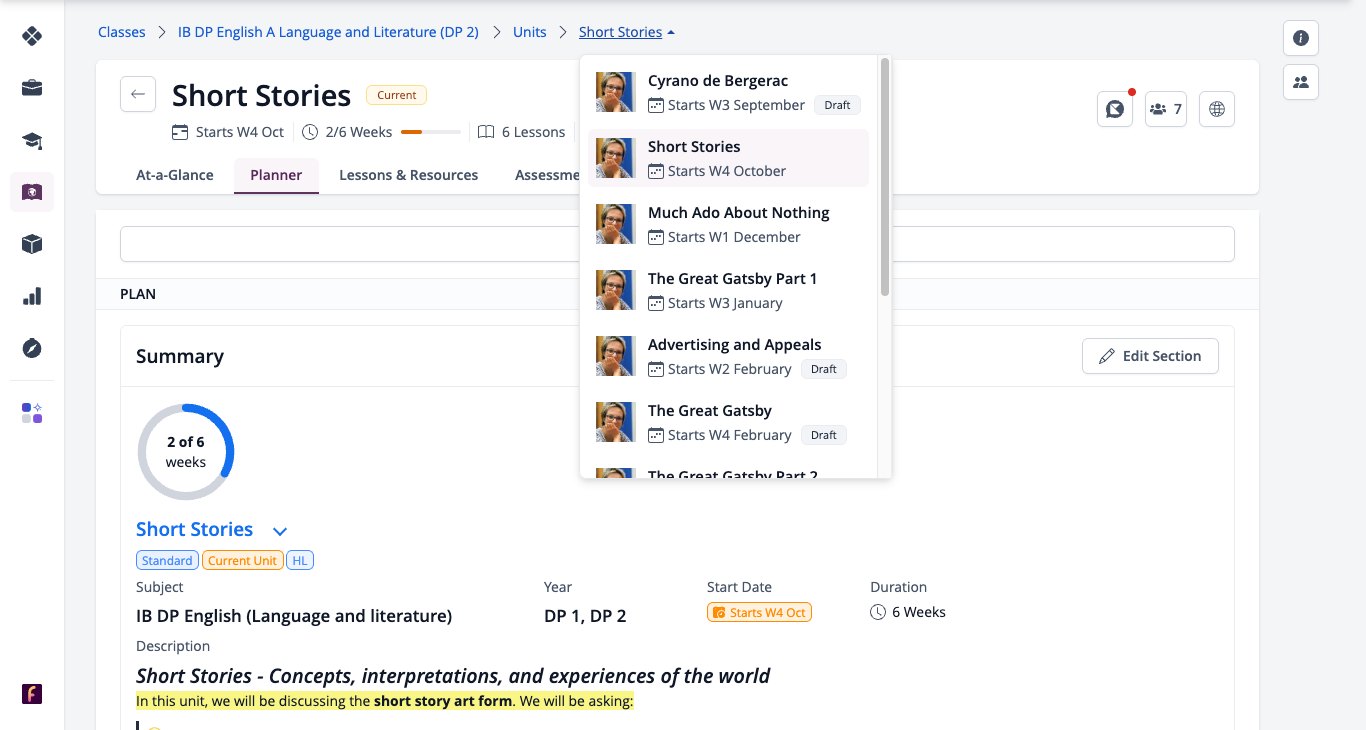Click the back arrow beside Short Stories

coord(138,94)
